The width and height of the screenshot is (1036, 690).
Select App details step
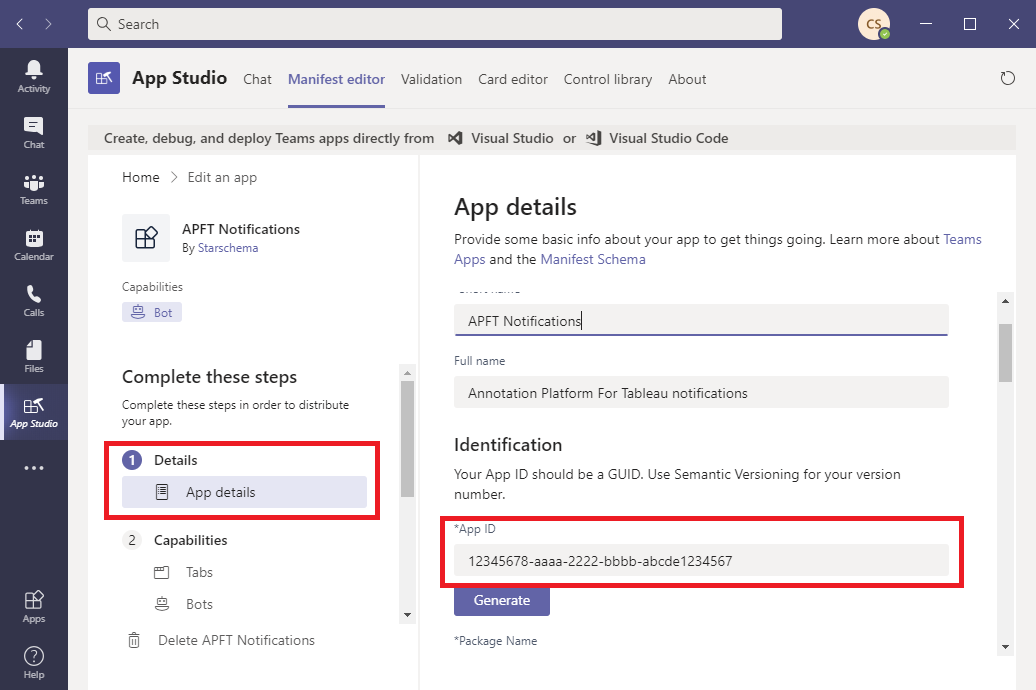244,492
